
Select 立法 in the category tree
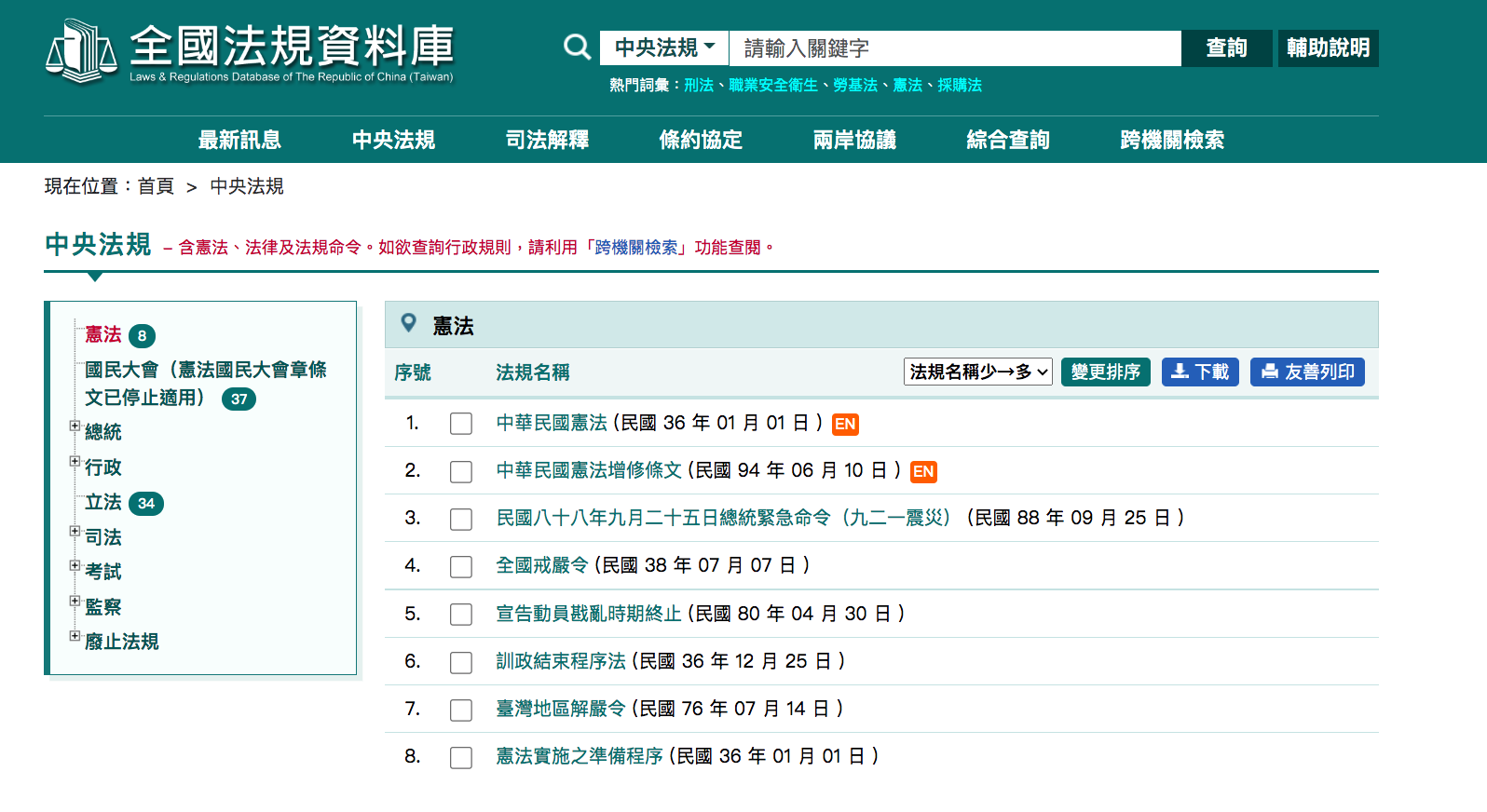click(103, 502)
